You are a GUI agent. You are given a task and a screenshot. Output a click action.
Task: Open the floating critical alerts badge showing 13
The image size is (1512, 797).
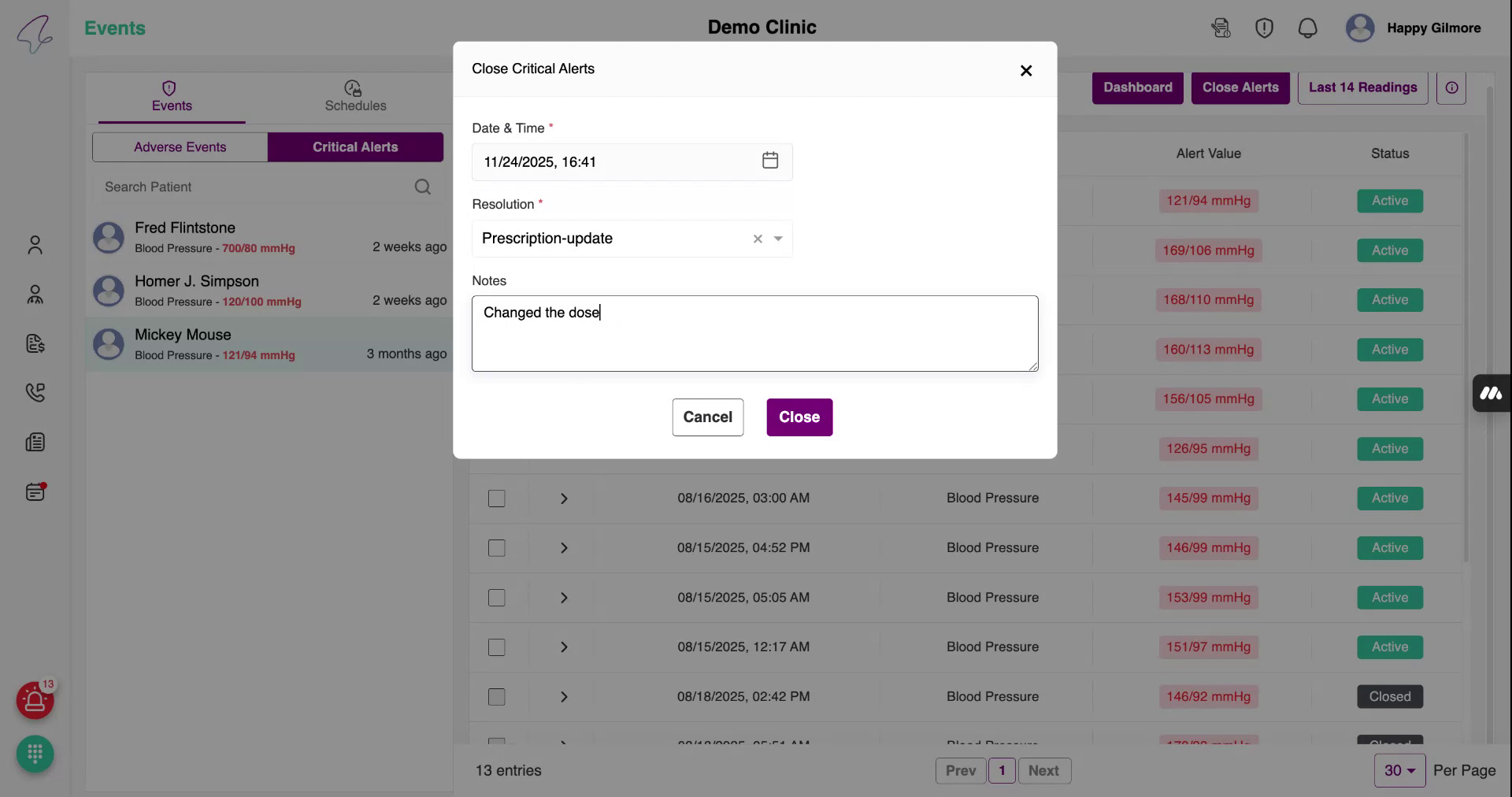(35, 700)
